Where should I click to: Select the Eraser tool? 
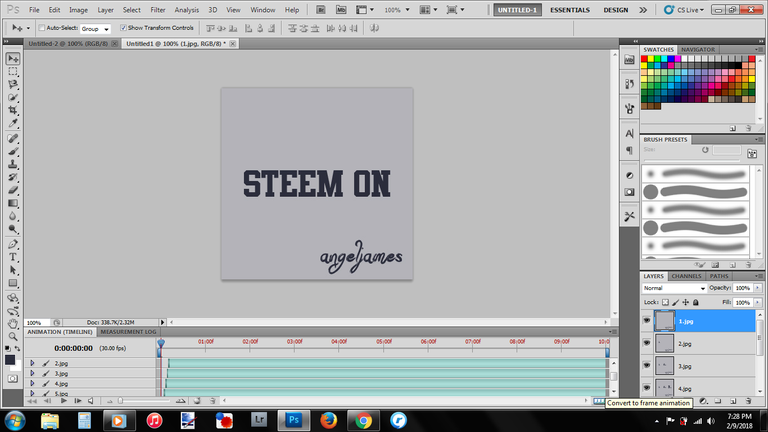click(x=13, y=190)
